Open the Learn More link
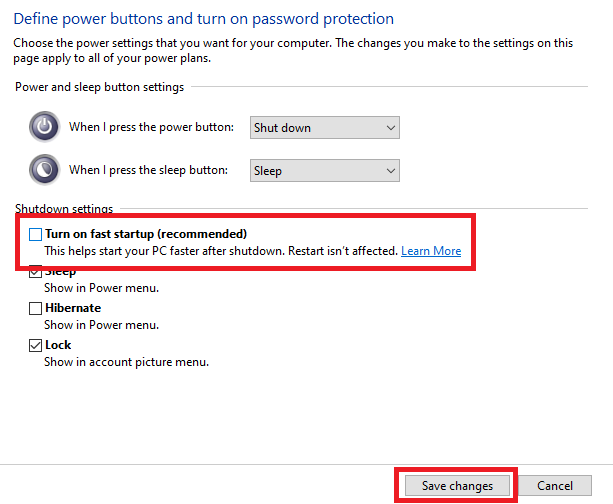613x504 pixels. (431, 251)
